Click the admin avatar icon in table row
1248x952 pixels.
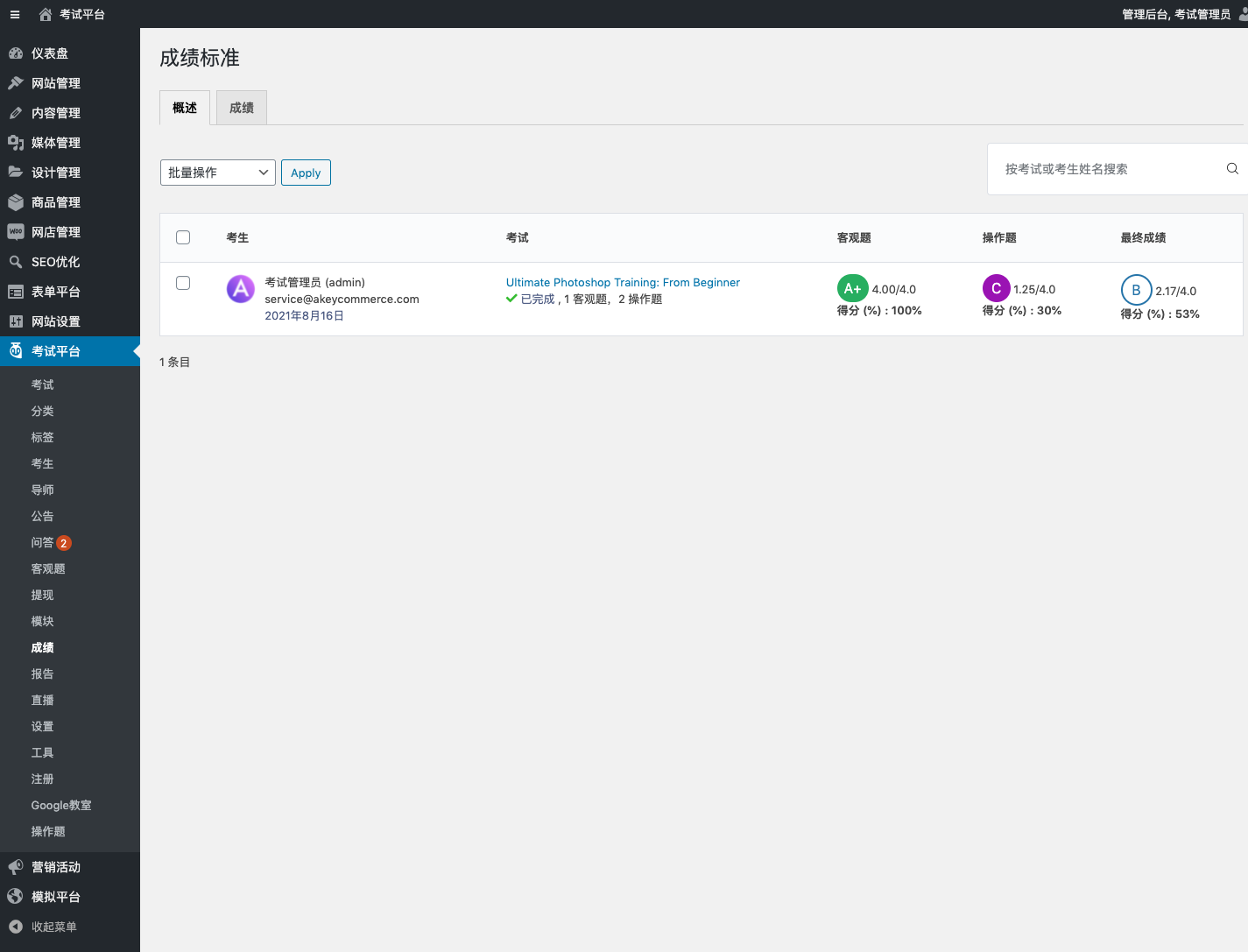click(241, 288)
